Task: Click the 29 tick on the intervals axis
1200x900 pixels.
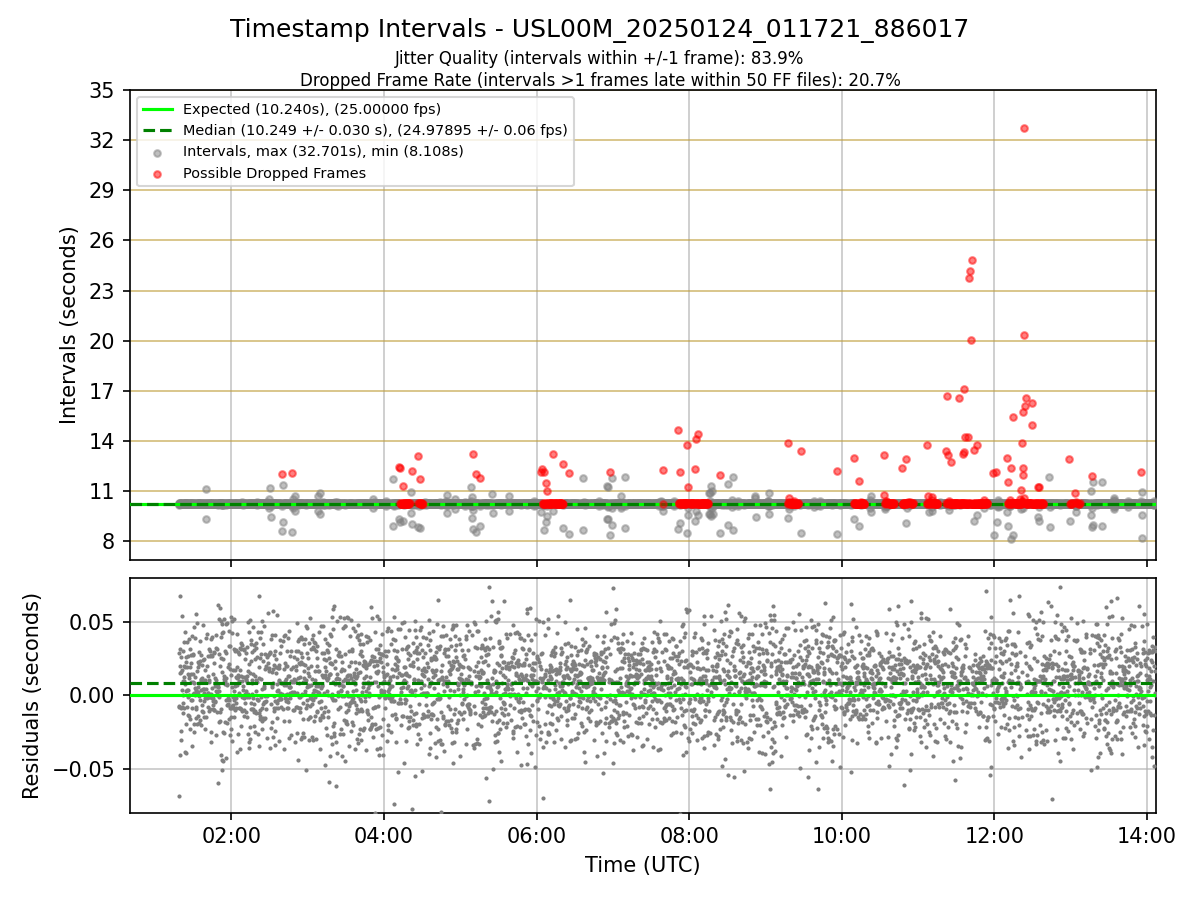Action: pyautogui.click(x=102, y=190)
